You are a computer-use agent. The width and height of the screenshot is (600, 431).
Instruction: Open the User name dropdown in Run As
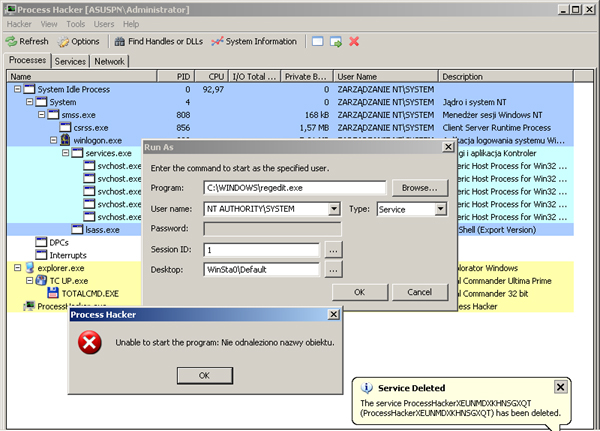(x=334, y=209)
